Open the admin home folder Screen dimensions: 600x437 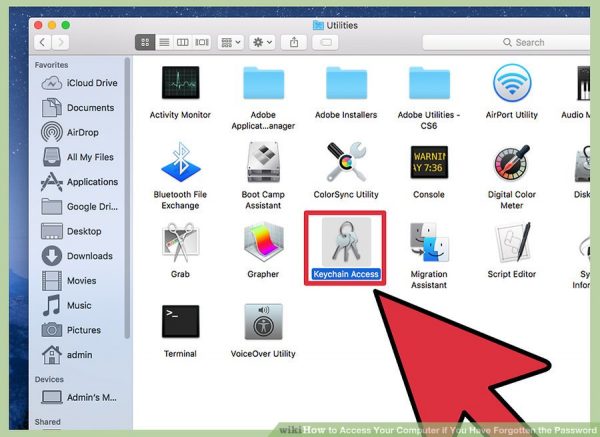[x=67, y=355]
